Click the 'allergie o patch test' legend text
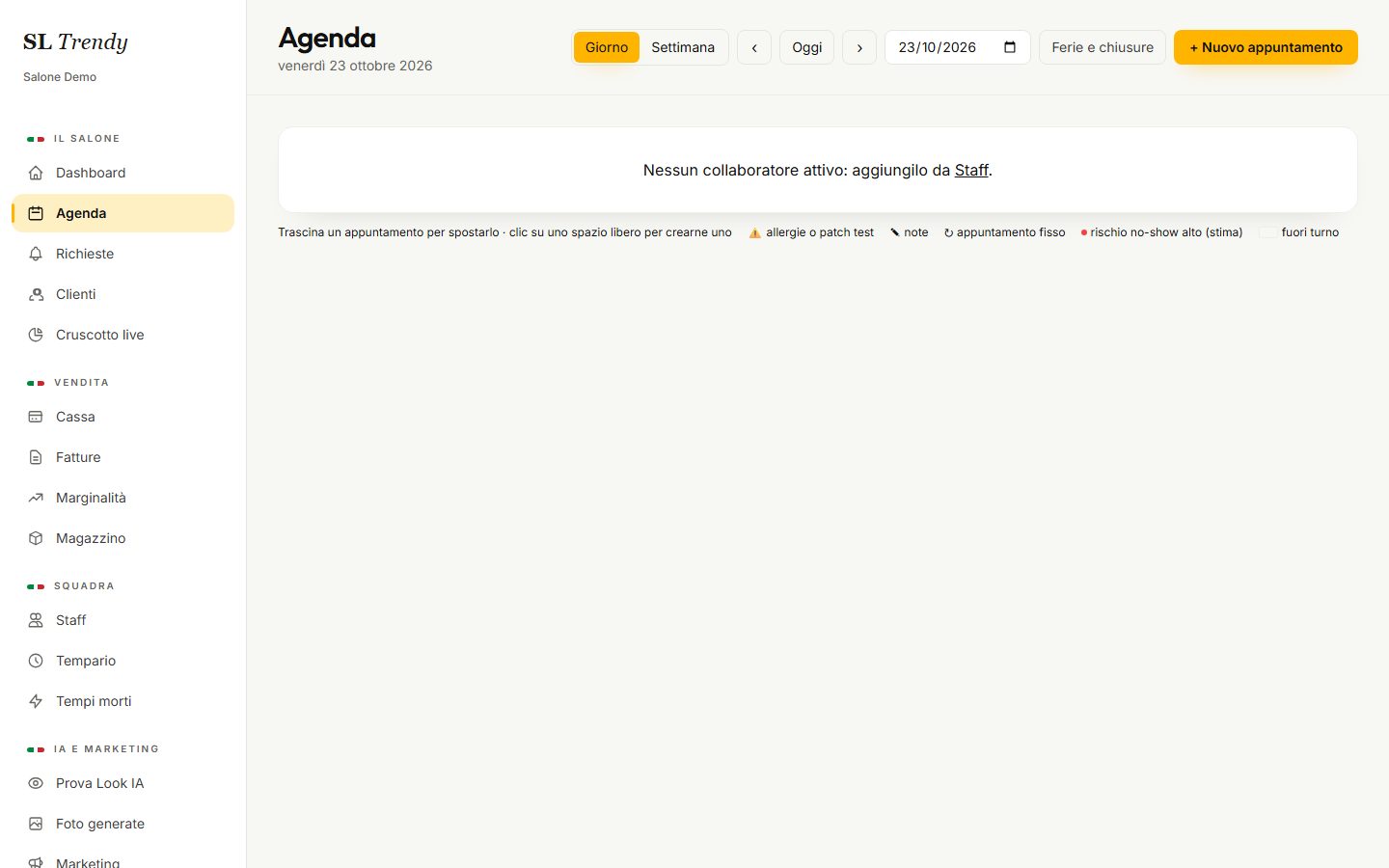The width and height of the screenshot is (1389, 868). click(820, 232)
